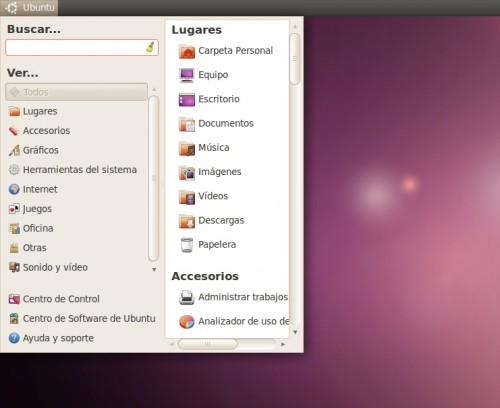Image resolution: width=500 pixels, height=408 pixels.
Task: Click the Papelera trash icon
Action: click(187, 245)
